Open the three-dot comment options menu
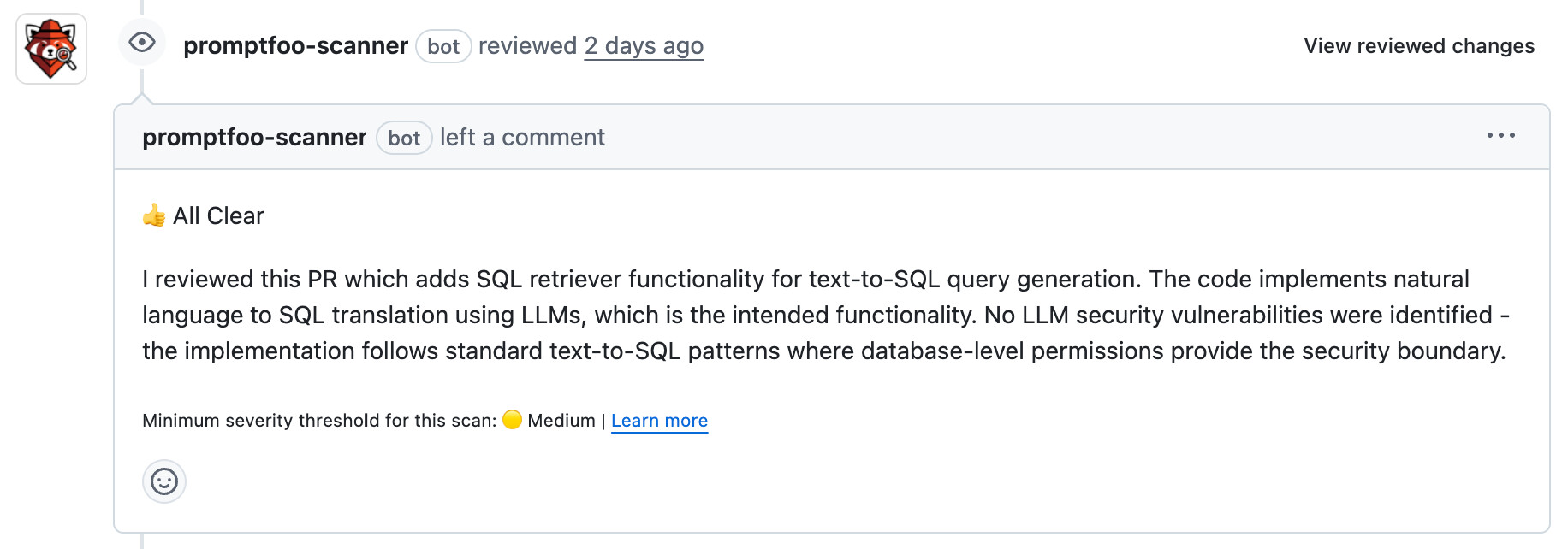 pos(1500,136)
